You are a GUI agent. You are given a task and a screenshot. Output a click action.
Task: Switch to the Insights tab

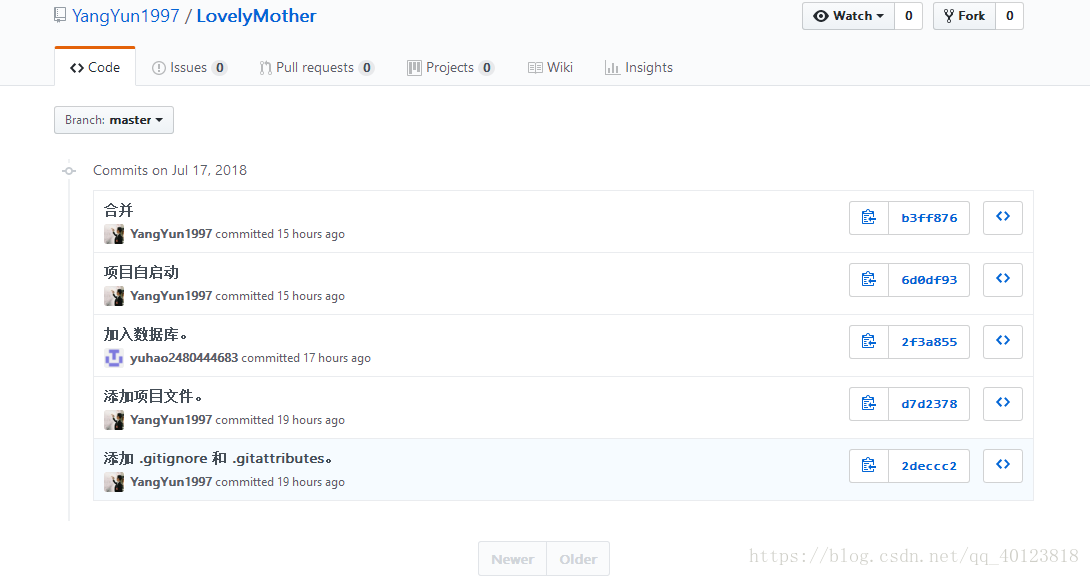click(x=639, y=67)
